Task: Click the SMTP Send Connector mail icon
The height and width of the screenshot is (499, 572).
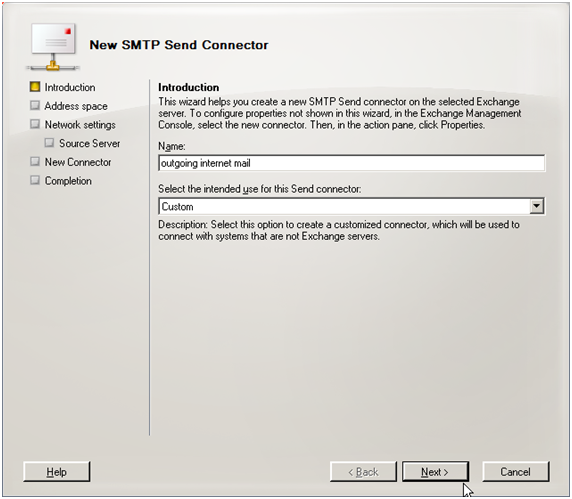Action: pos(53,47)
